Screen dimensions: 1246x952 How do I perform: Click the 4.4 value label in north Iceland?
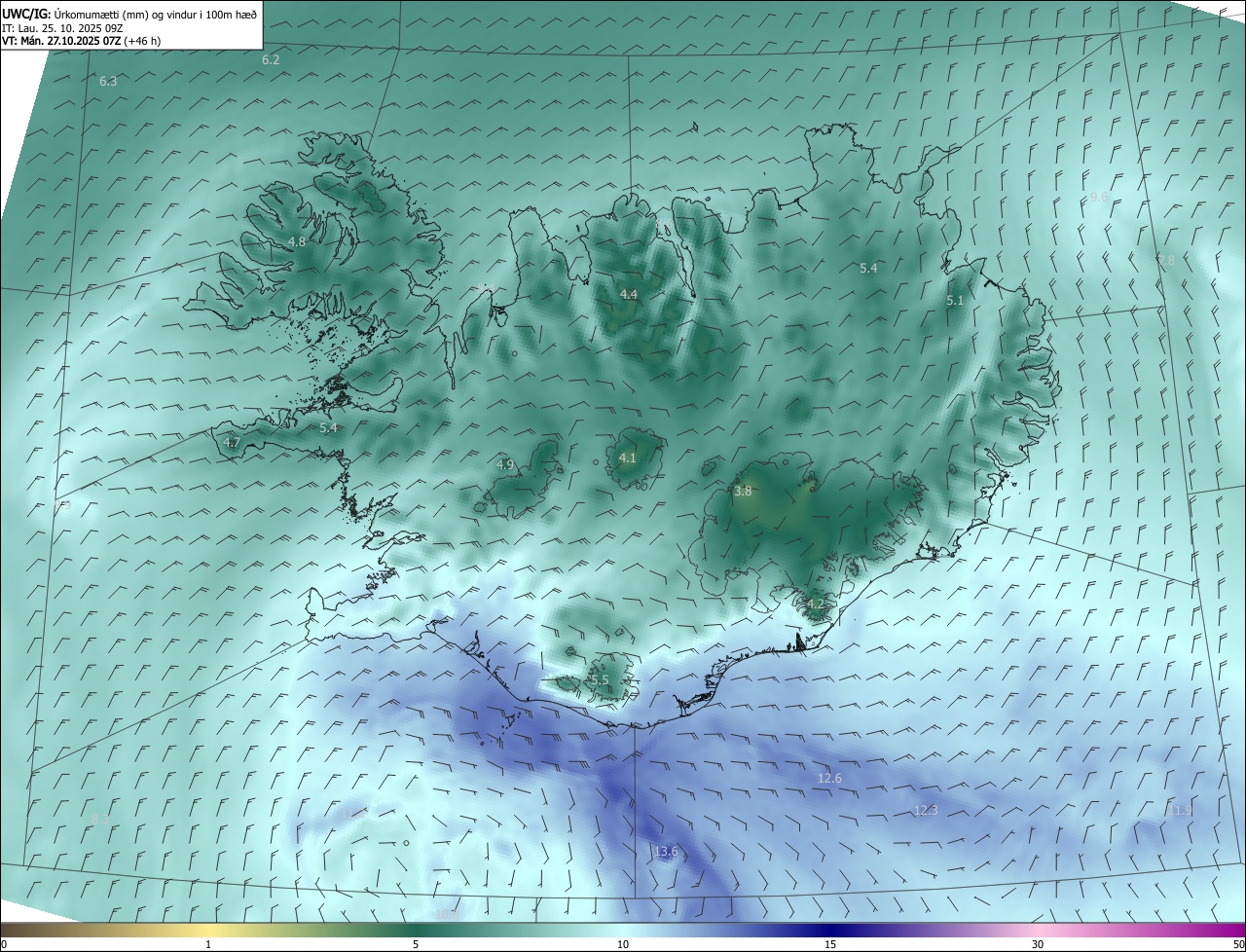tap(629, 294)
